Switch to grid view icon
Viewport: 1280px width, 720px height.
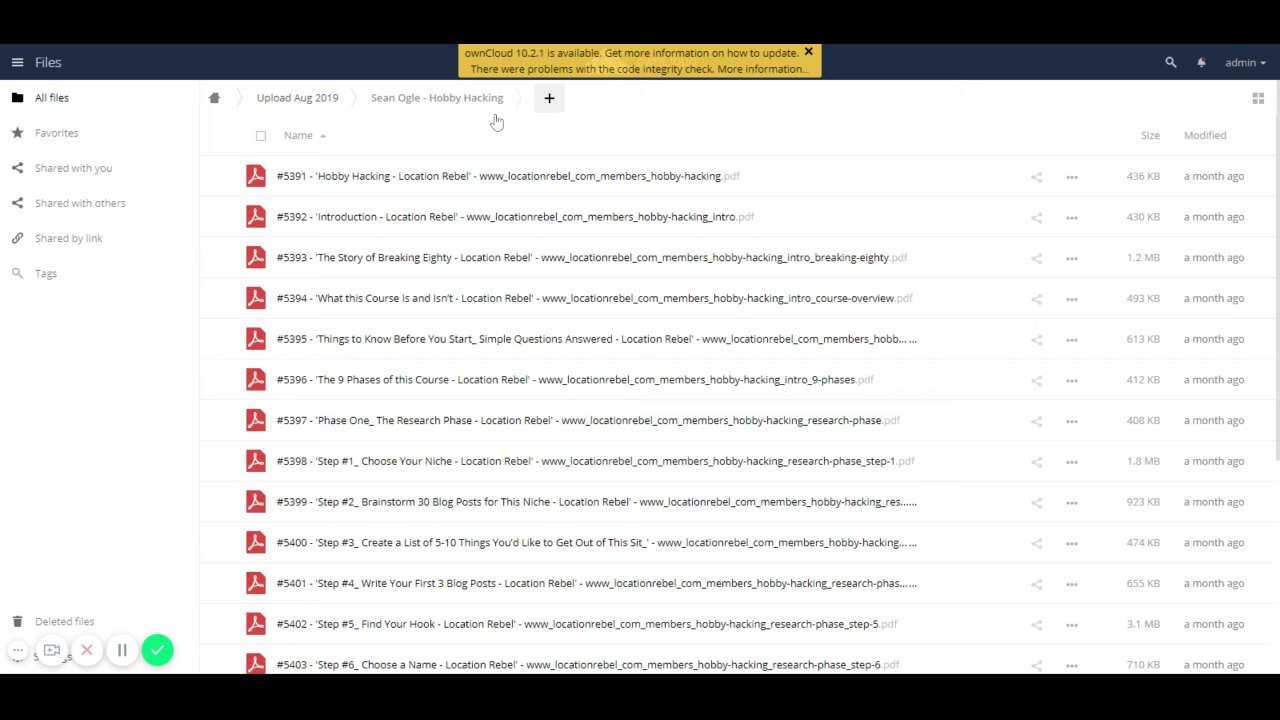coord(1258,98)
